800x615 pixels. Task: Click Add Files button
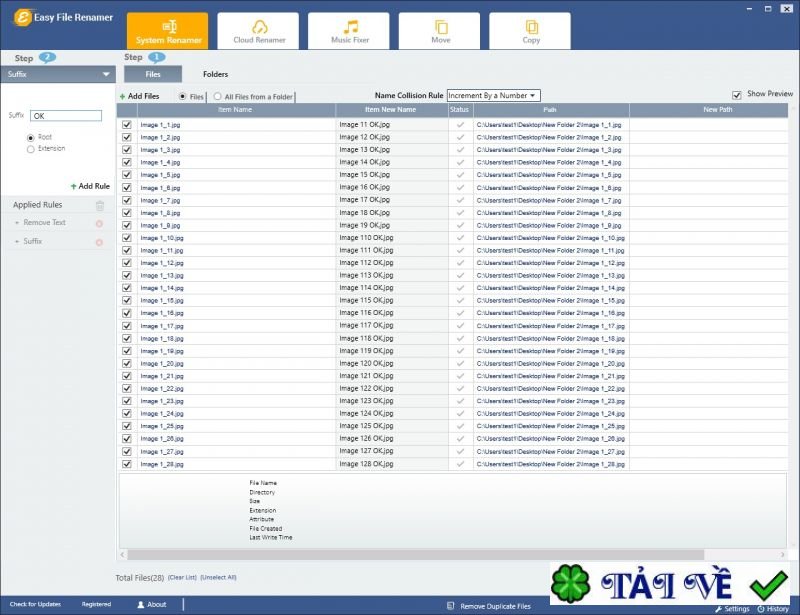(139, 96)
